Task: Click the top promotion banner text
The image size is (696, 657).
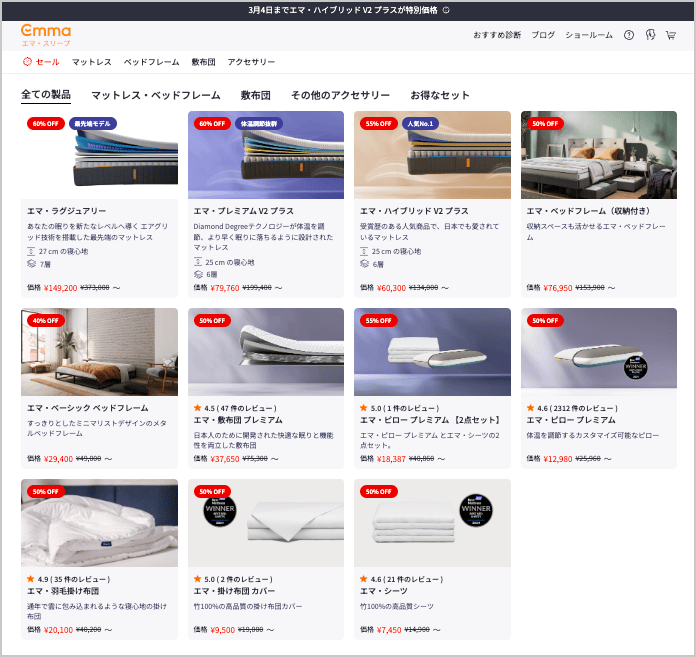Action: pyautogui.click(x=343, y=10)
